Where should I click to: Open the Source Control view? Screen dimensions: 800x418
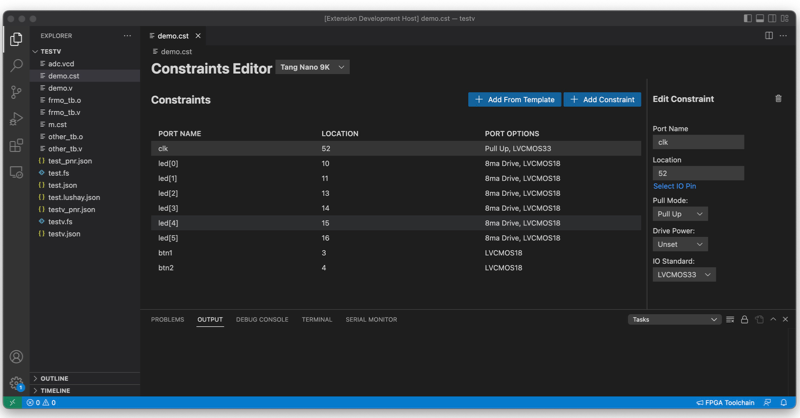tap(16, 92)
